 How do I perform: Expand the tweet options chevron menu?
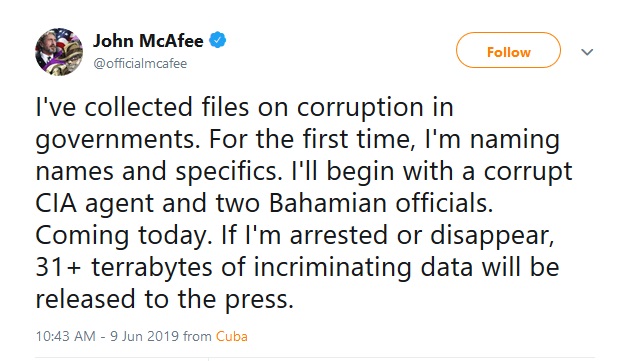(587, 52)
